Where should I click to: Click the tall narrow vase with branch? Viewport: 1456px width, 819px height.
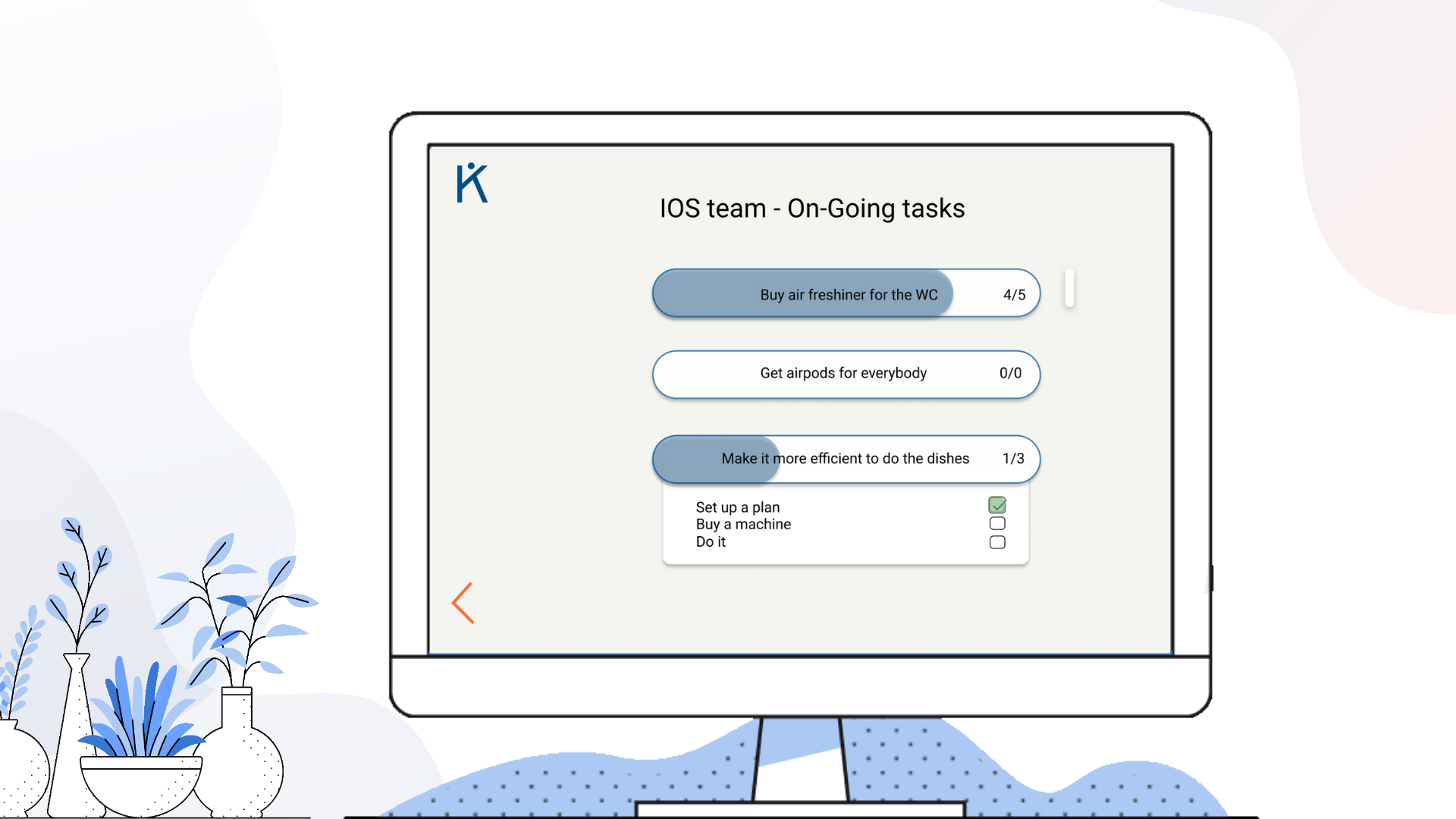coord(74,728)
